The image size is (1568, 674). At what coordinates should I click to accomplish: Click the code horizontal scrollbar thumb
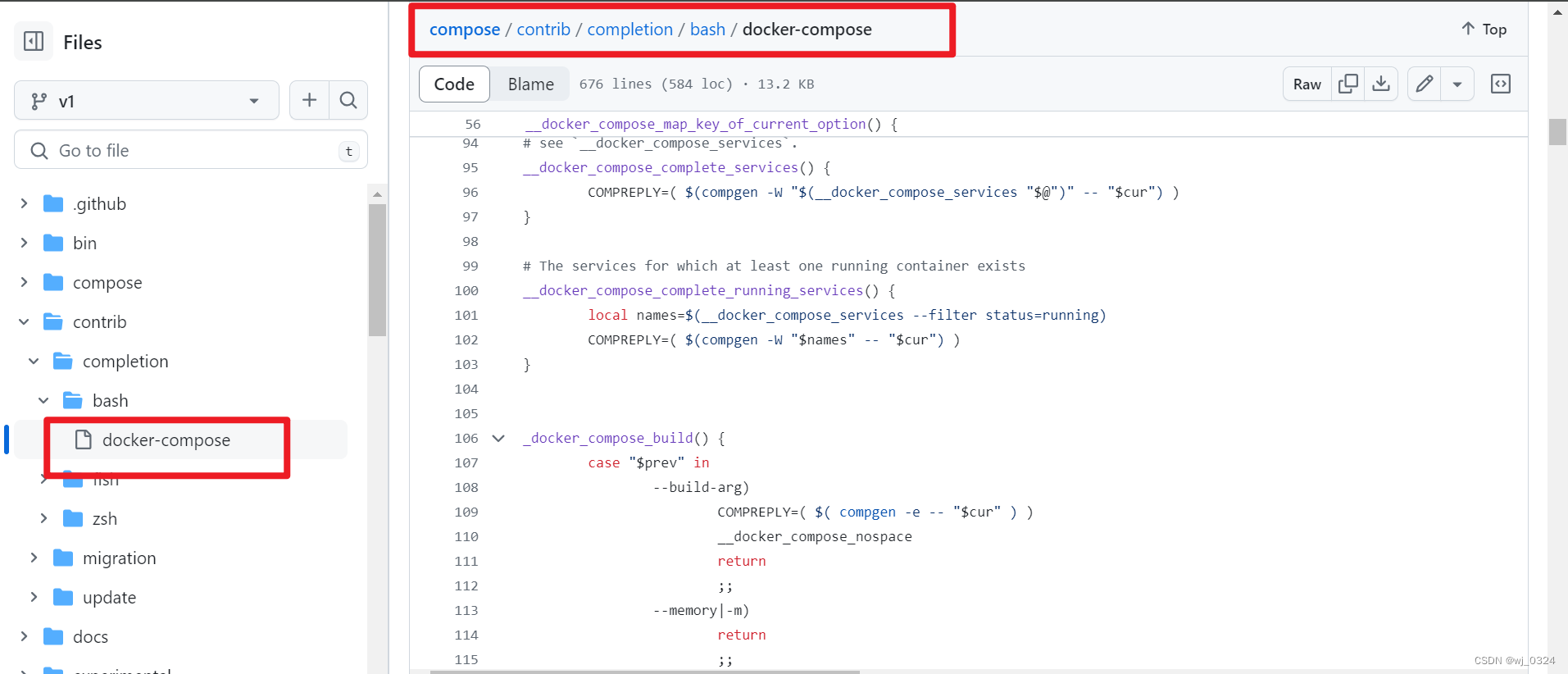pos(644,672)
